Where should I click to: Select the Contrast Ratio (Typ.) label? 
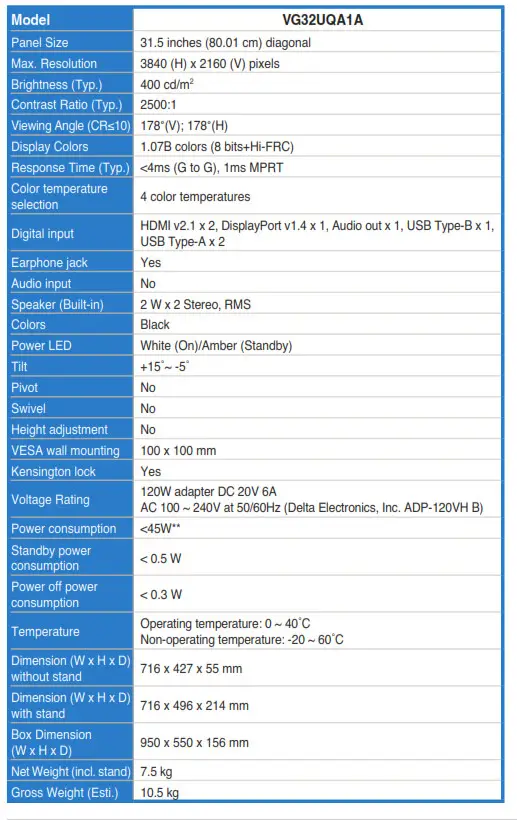point(66,105)
